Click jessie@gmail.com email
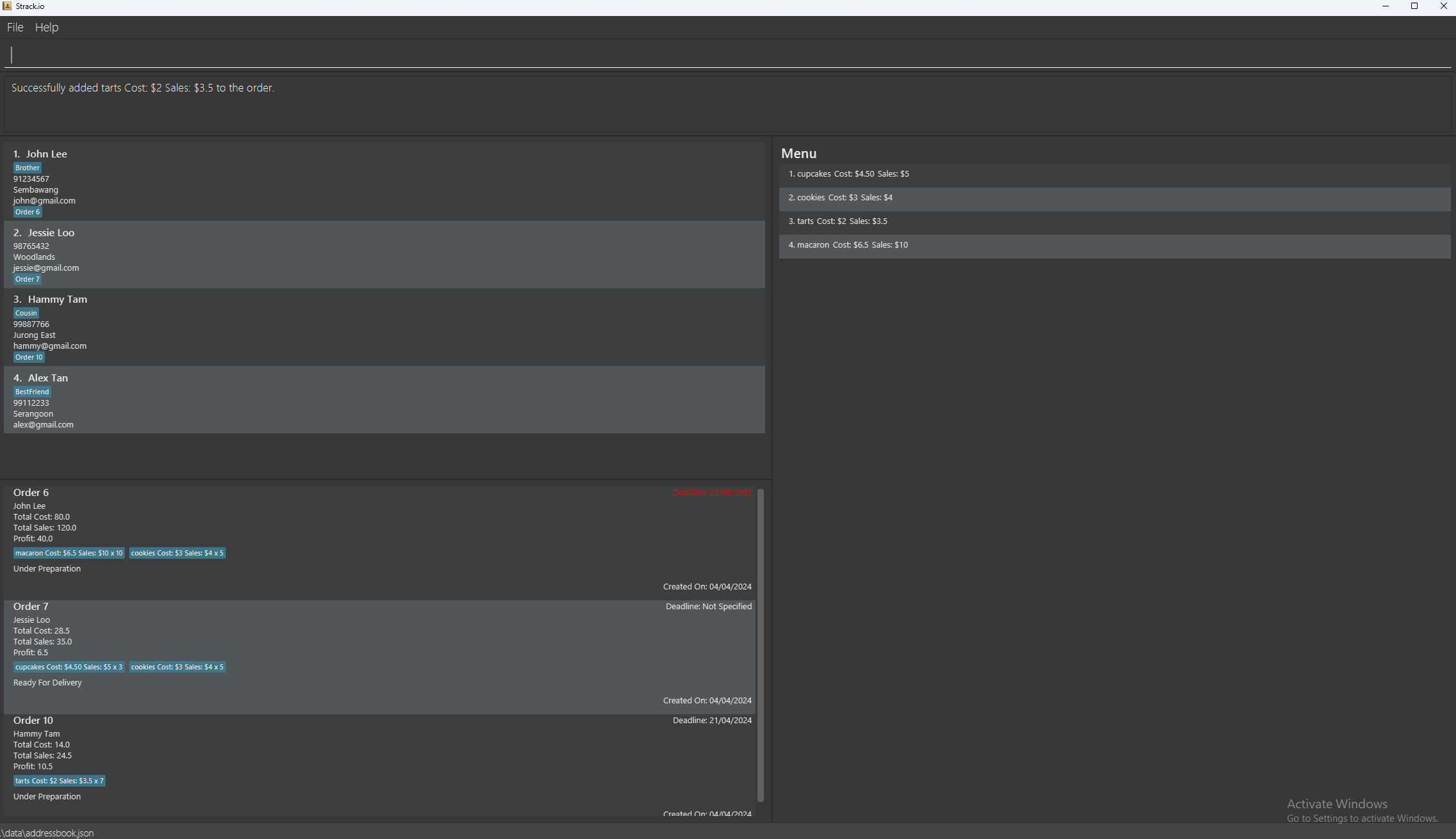The width and height of the screenshot is (1456, 839). (46, 268)
